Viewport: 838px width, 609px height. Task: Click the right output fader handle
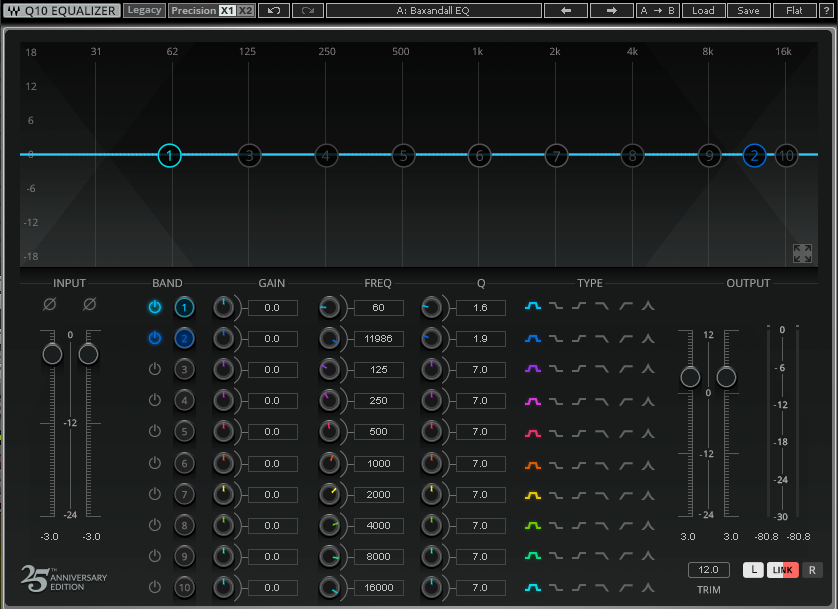click(x=726, y=377)
